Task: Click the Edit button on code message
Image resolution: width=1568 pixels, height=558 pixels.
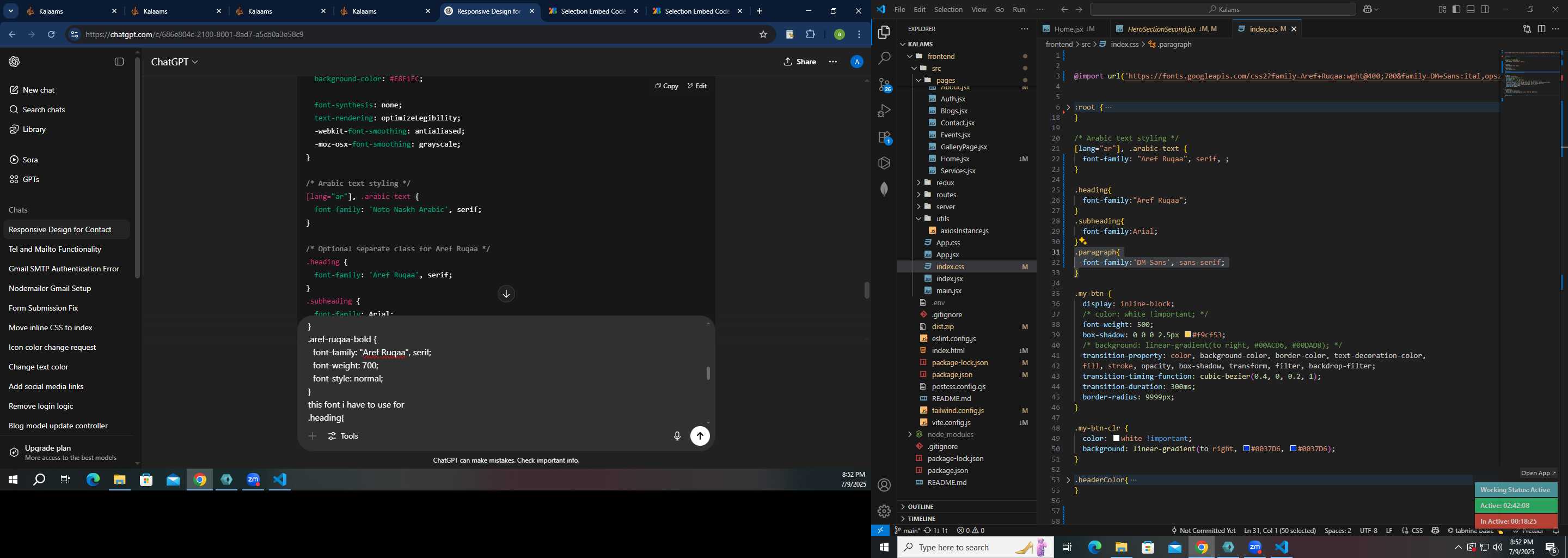Action: click(697, 87)
